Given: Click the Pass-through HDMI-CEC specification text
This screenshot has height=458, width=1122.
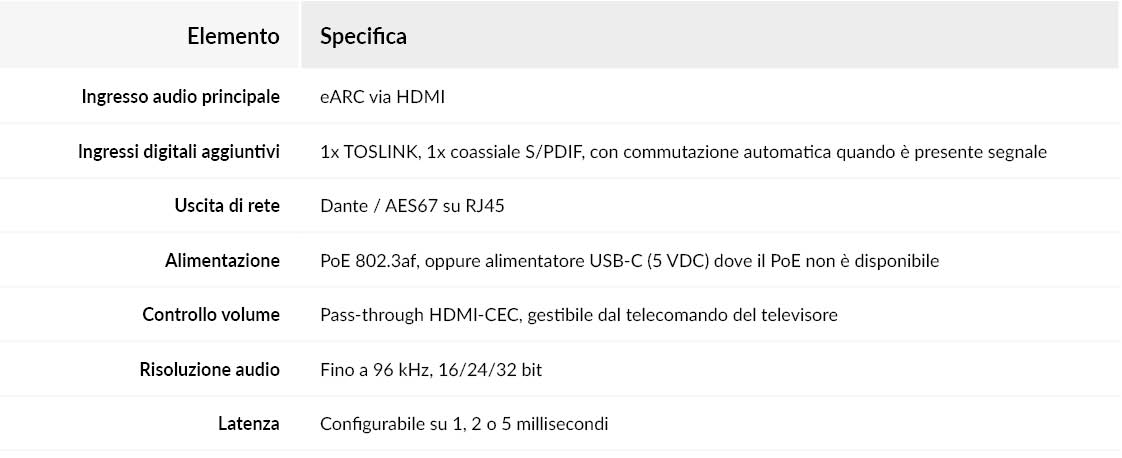Looking at the screenshot, I should coord(579,315).
